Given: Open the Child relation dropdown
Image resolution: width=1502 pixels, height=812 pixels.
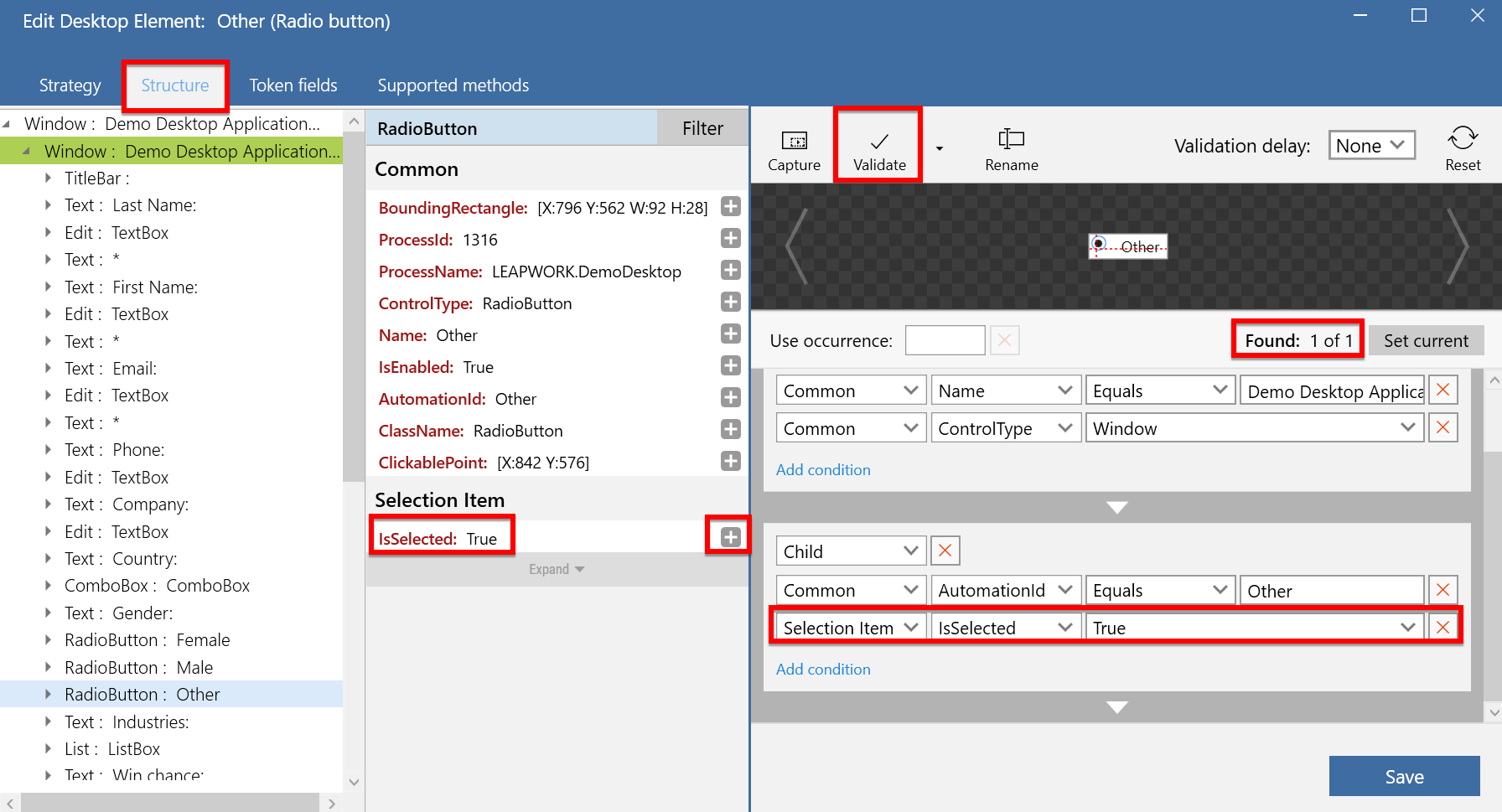Looking at the screenshot, I should [x=851, y=551].
